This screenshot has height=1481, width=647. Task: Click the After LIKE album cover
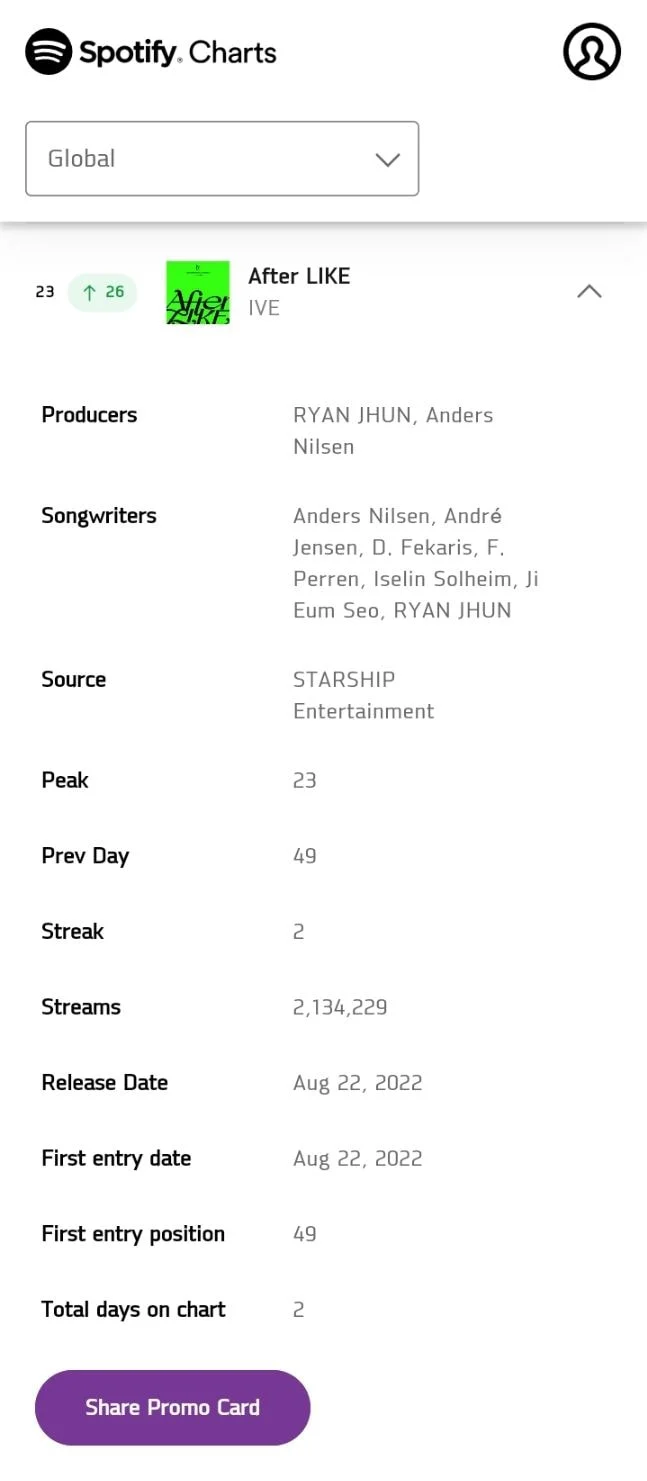coord(198,292)
